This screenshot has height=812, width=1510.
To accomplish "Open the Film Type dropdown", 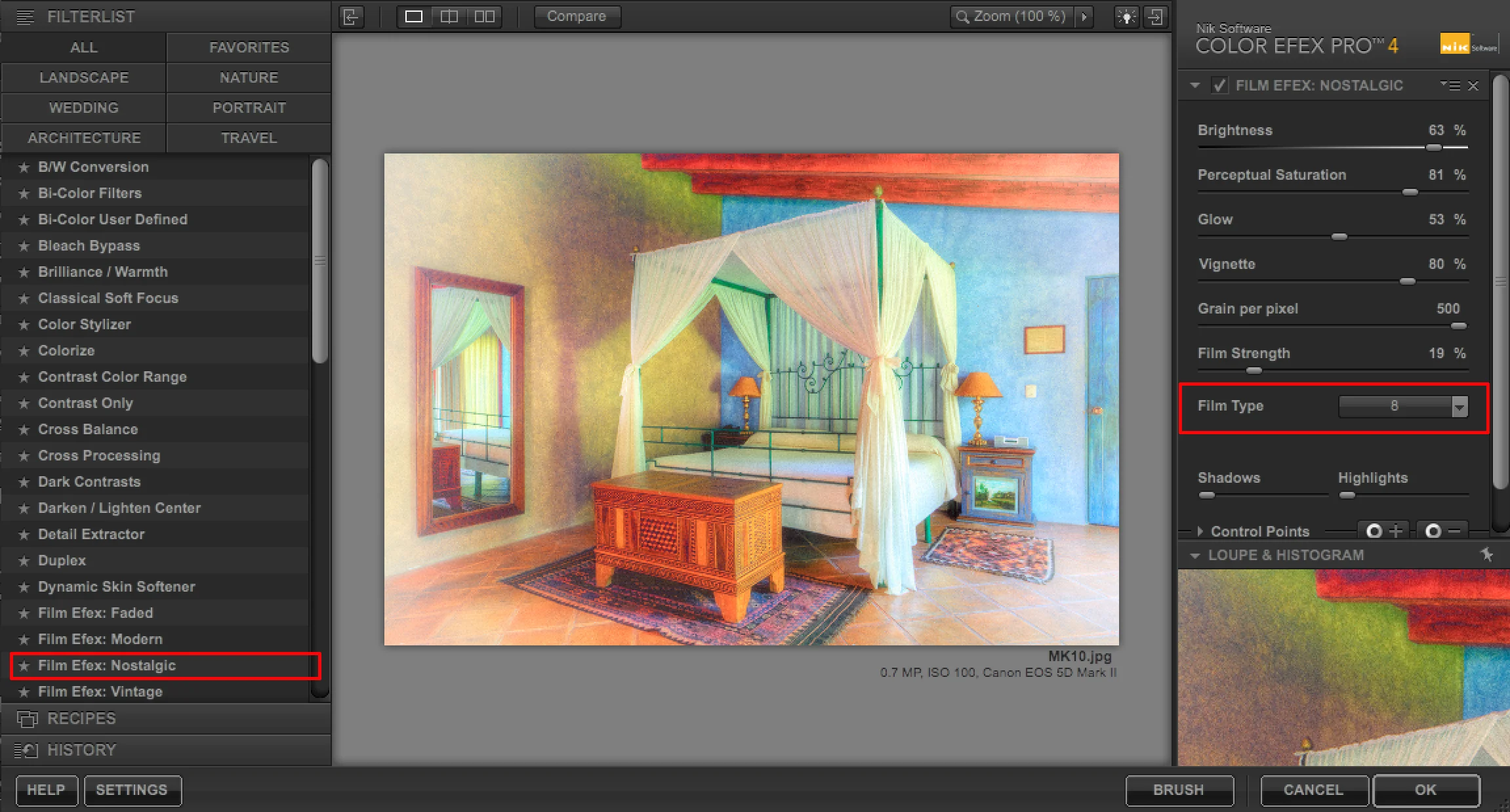I will point(1459,407).
